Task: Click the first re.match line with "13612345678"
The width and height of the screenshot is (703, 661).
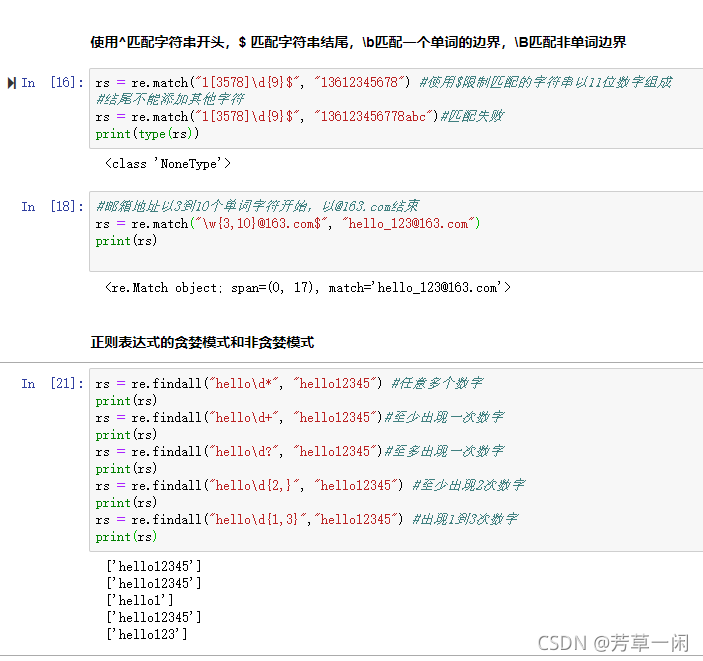Action: tap(384, 83)
